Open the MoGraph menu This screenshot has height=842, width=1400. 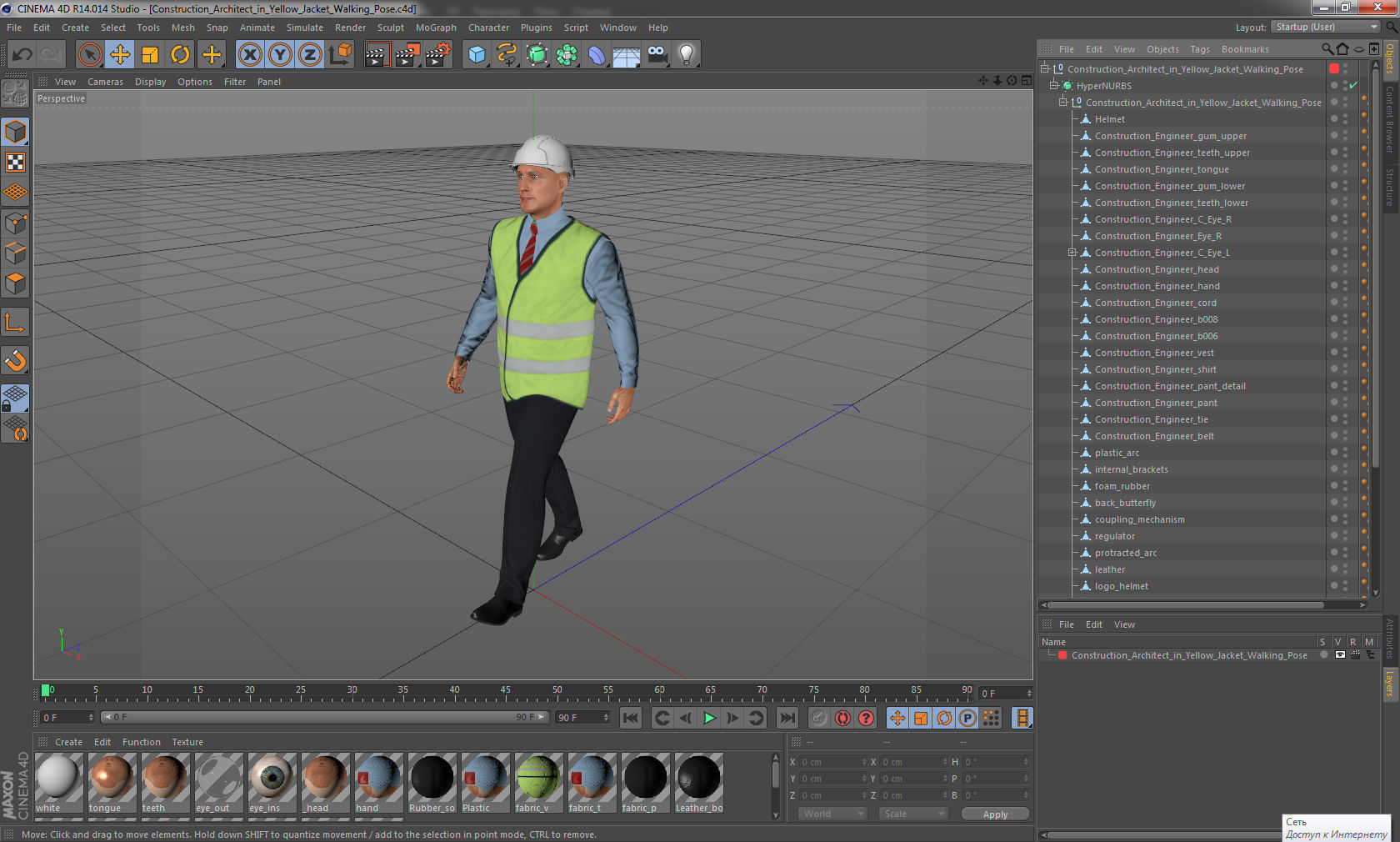(436, 28)
